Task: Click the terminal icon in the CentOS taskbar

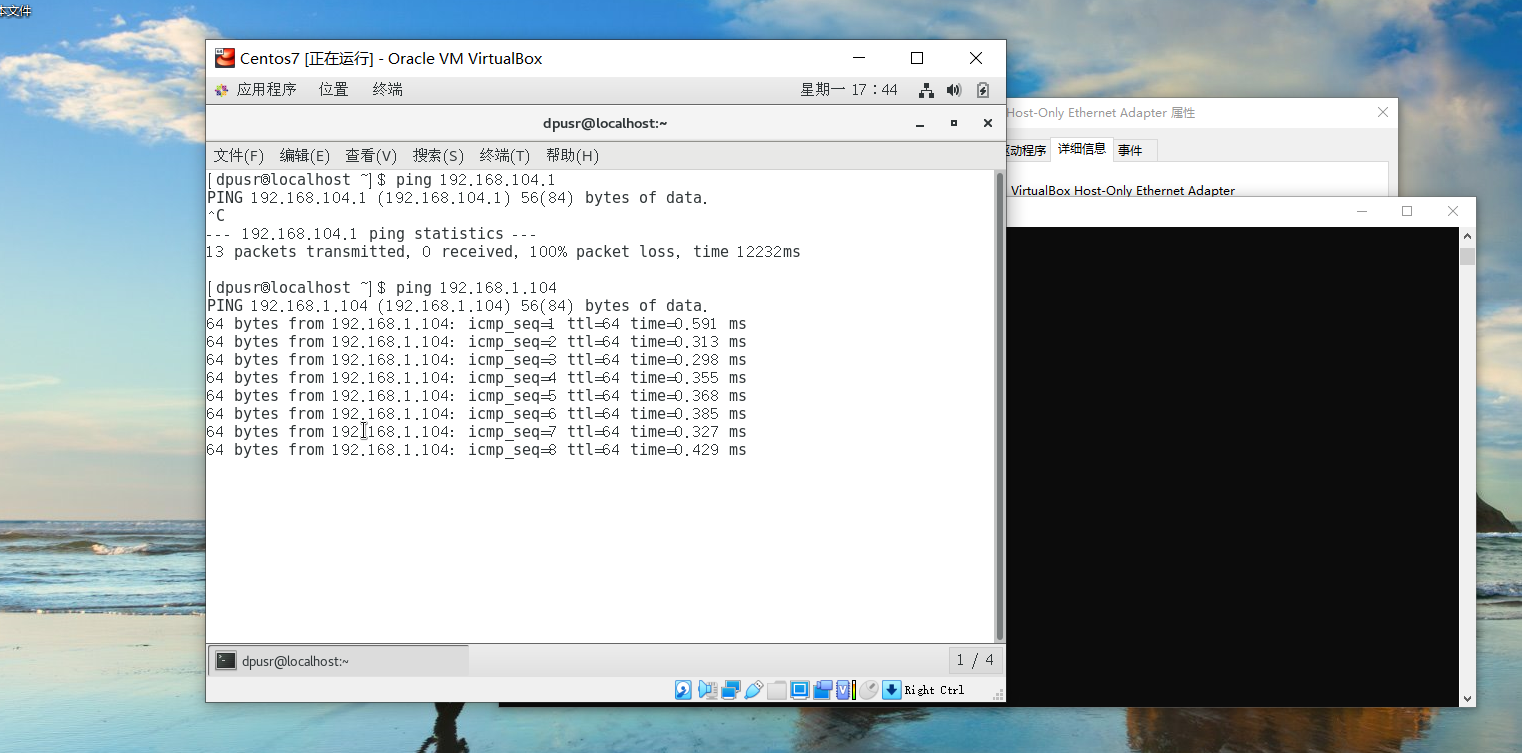Action: tap(226, 661)
